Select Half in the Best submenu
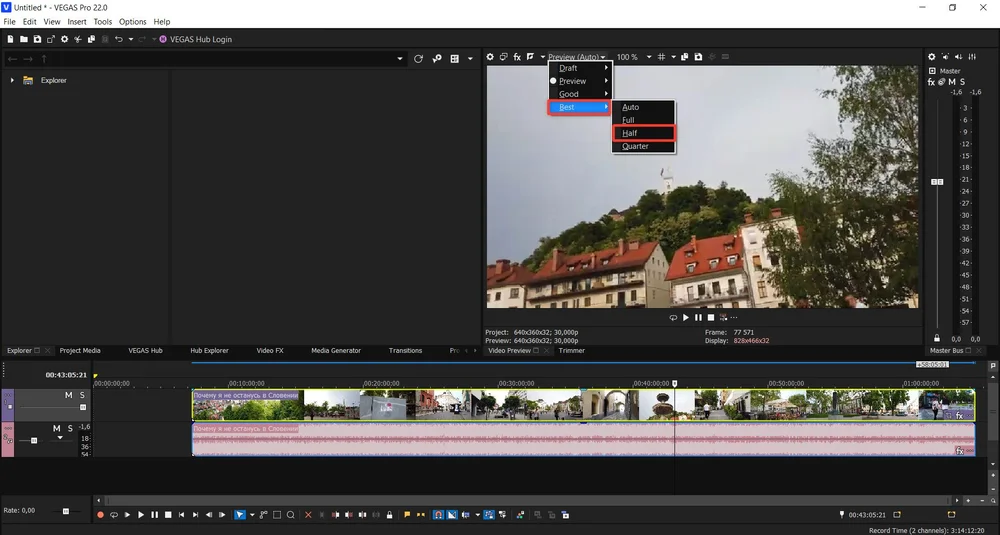 pos(630,133)
